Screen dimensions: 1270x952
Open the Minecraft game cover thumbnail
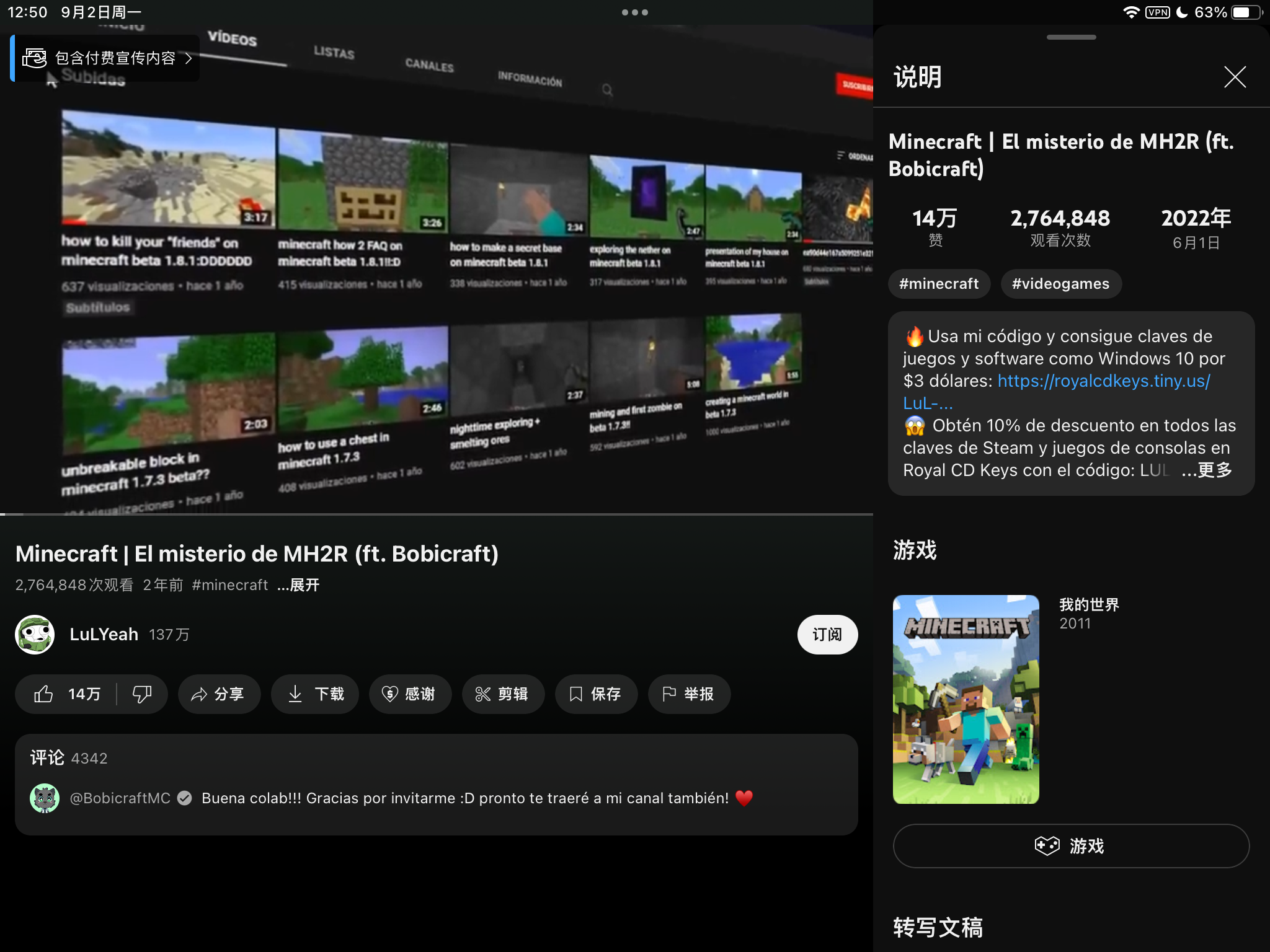(x=966, y=699)
